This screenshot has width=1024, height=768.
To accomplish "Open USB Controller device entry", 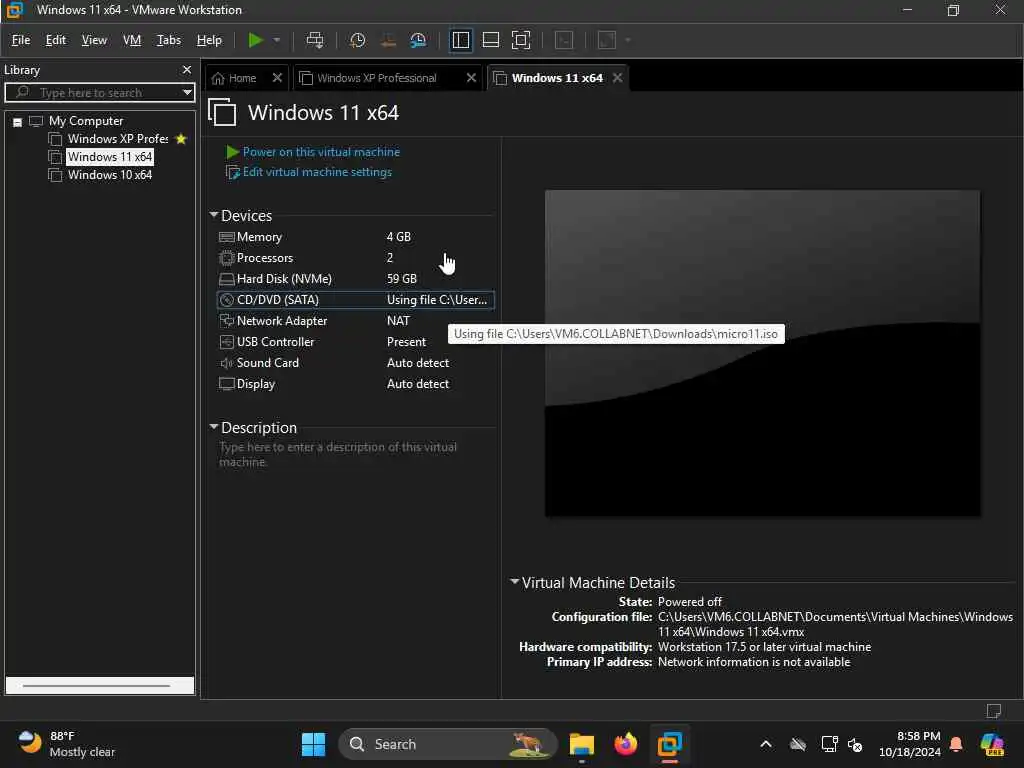I will point(355,342).
